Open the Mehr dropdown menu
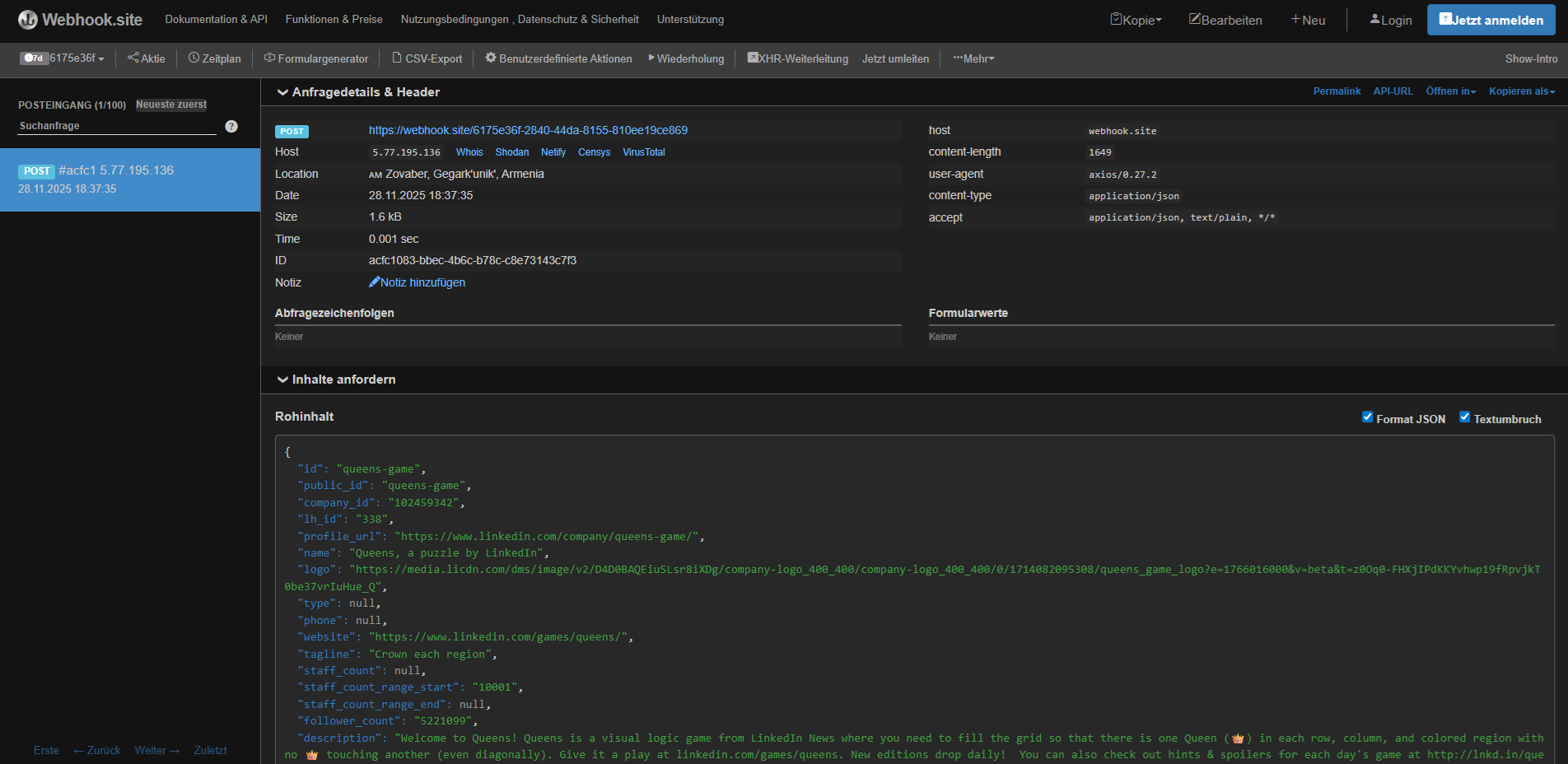 (974, 58)
